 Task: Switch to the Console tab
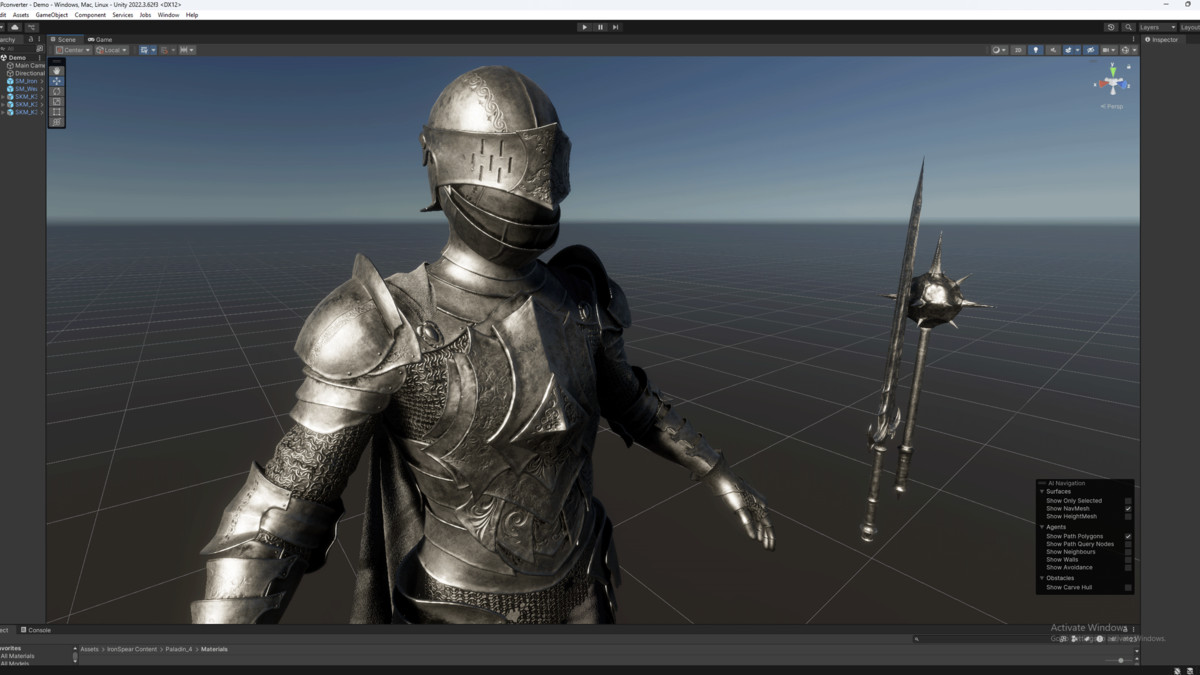pos(35,630)
